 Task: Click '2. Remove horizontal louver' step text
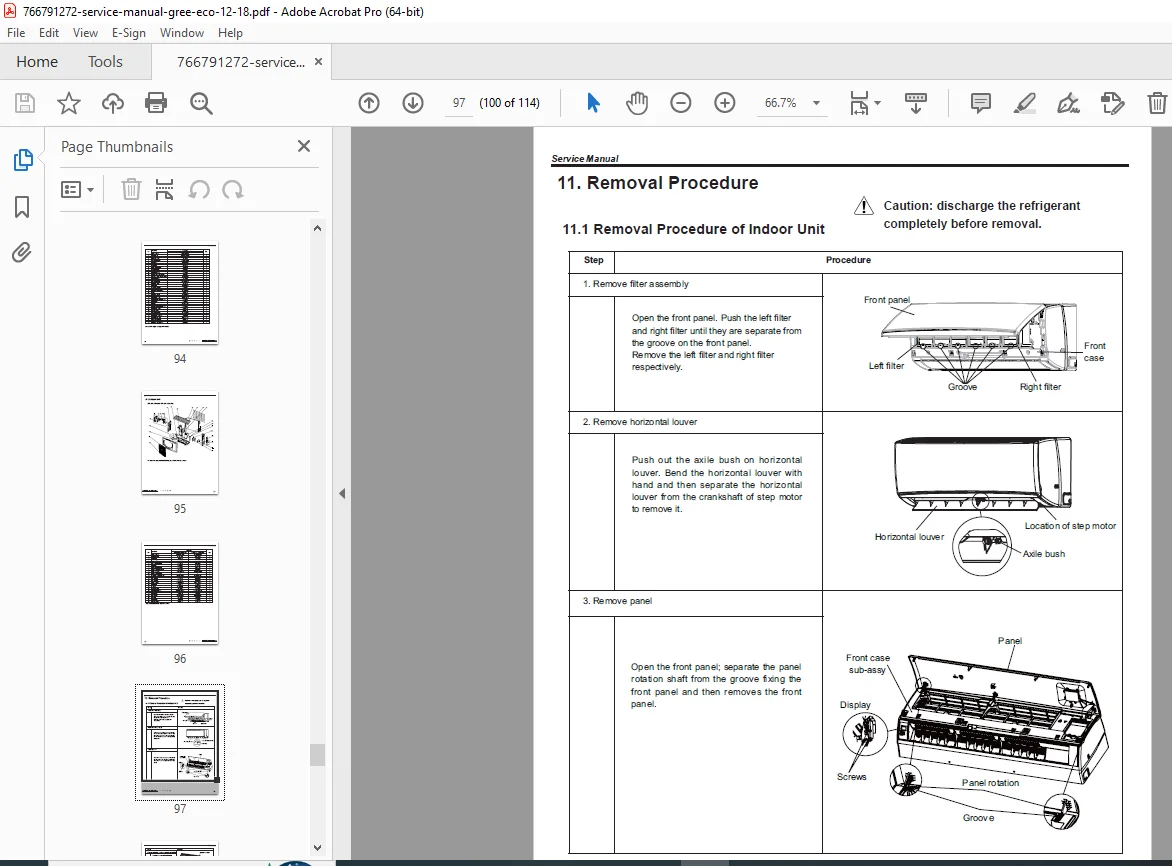tap(640, 422)
